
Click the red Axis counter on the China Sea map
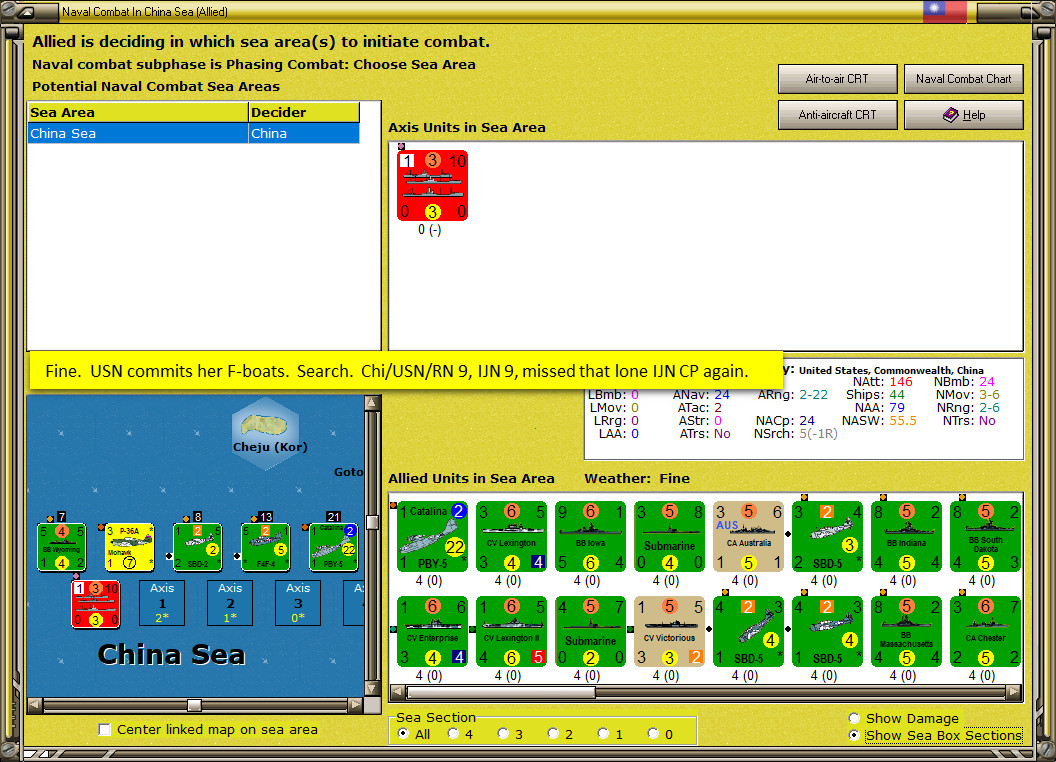pos(96,604)
